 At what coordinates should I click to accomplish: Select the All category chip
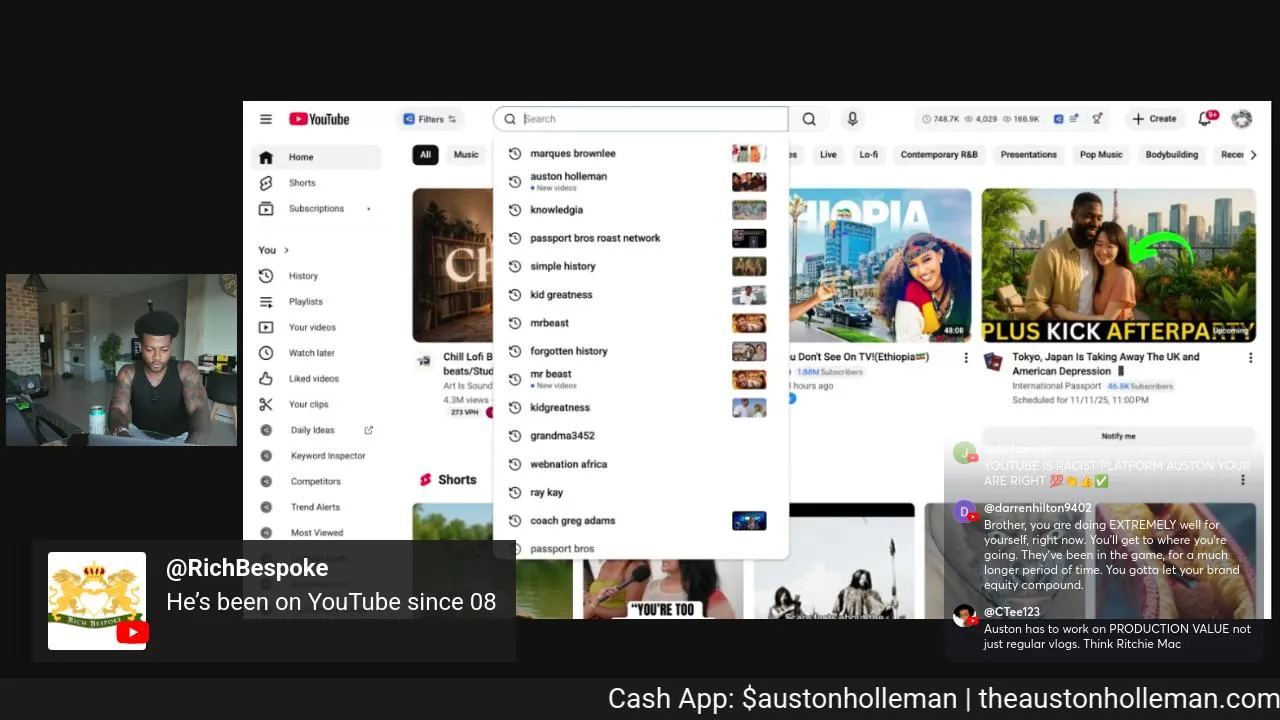pyautogui.click(x=425, y=155)
